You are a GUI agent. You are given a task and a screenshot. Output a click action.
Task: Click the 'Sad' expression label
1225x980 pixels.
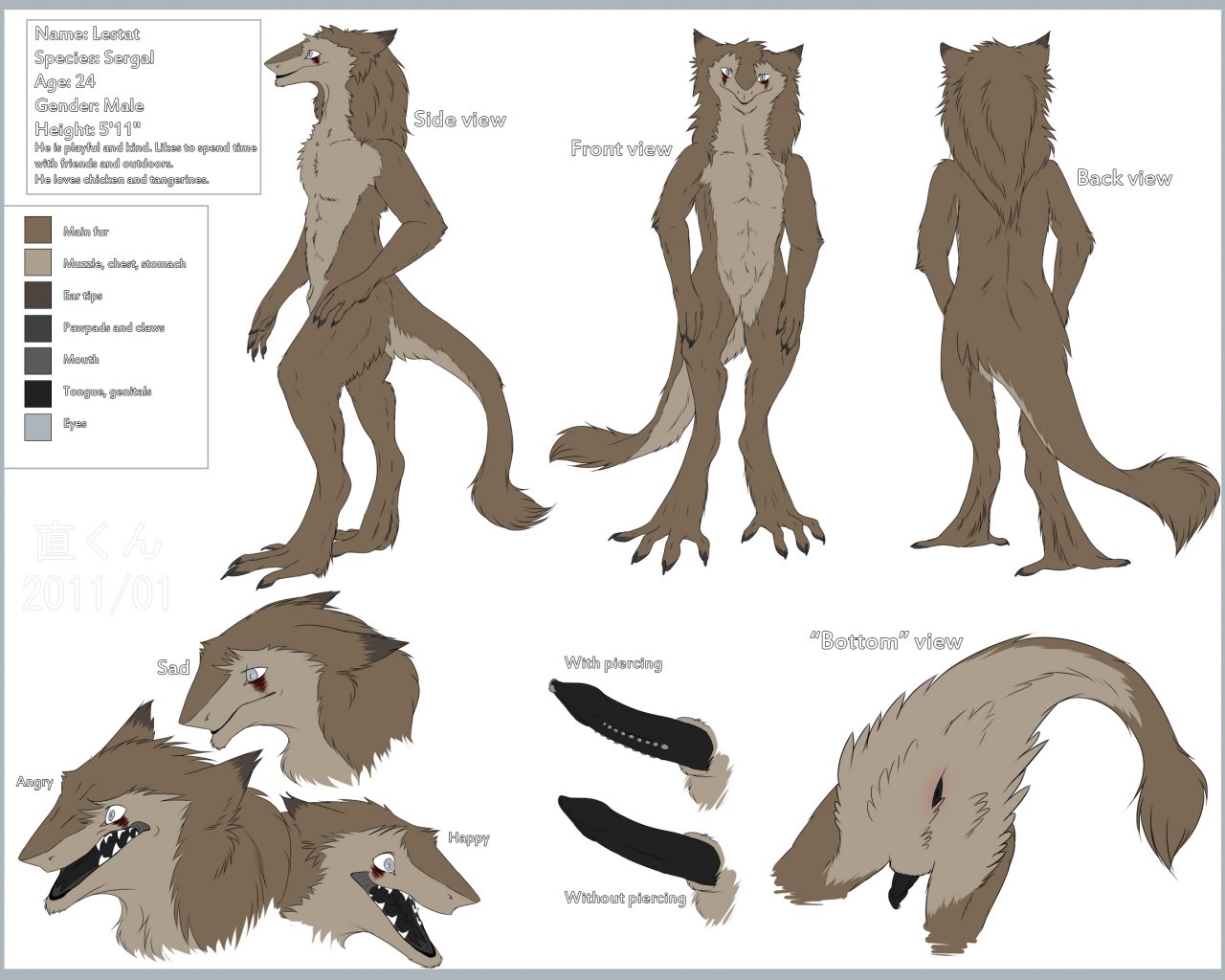[173, 667]
